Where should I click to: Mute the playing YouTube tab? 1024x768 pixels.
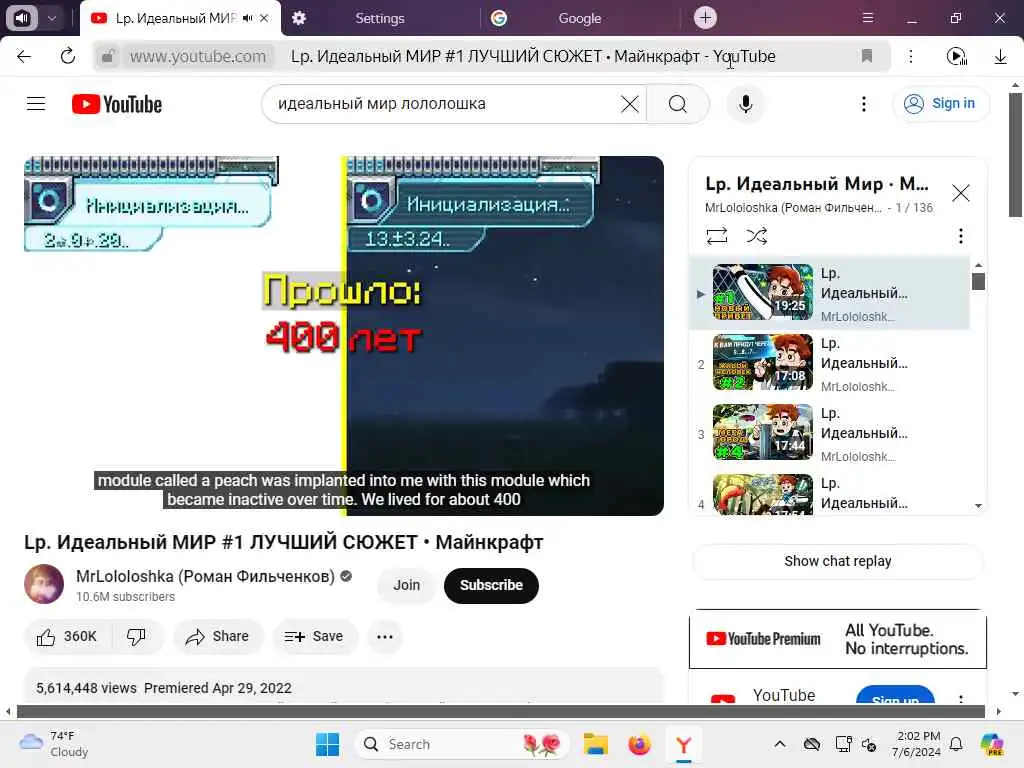coord(248,18)
